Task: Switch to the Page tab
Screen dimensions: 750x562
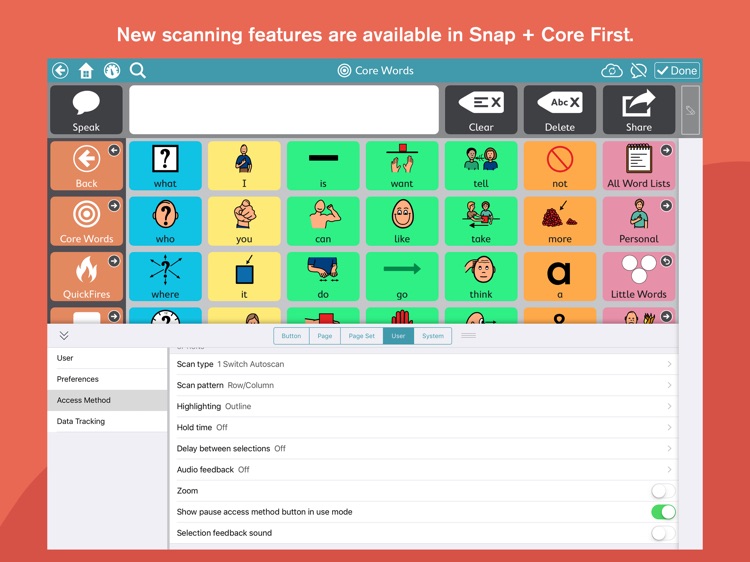Action: tap(325, 336)
